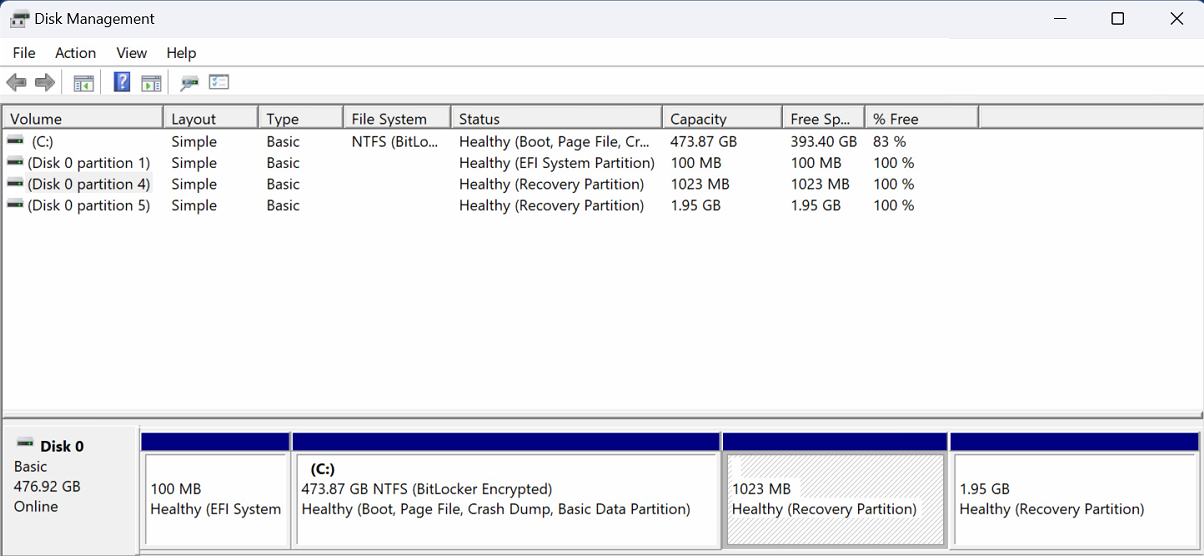Click the 473.87 GB capacity cell
Screen dimensions: 1204x556
click(703, 142)
